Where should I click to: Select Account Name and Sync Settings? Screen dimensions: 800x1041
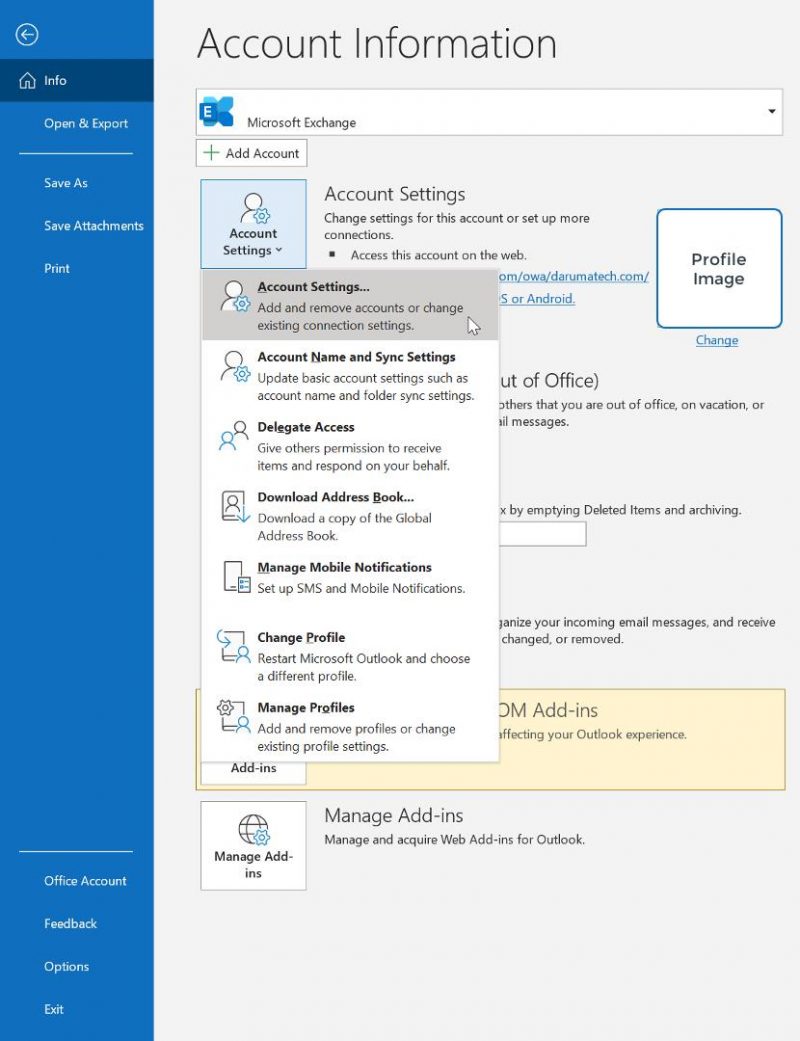(356, 357)
